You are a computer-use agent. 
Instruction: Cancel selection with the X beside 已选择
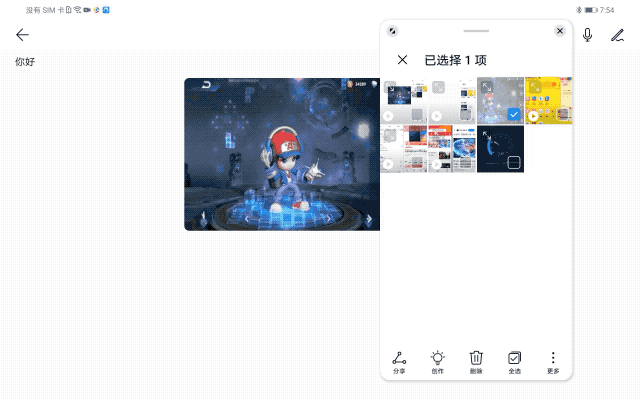[x=402, y=60]
